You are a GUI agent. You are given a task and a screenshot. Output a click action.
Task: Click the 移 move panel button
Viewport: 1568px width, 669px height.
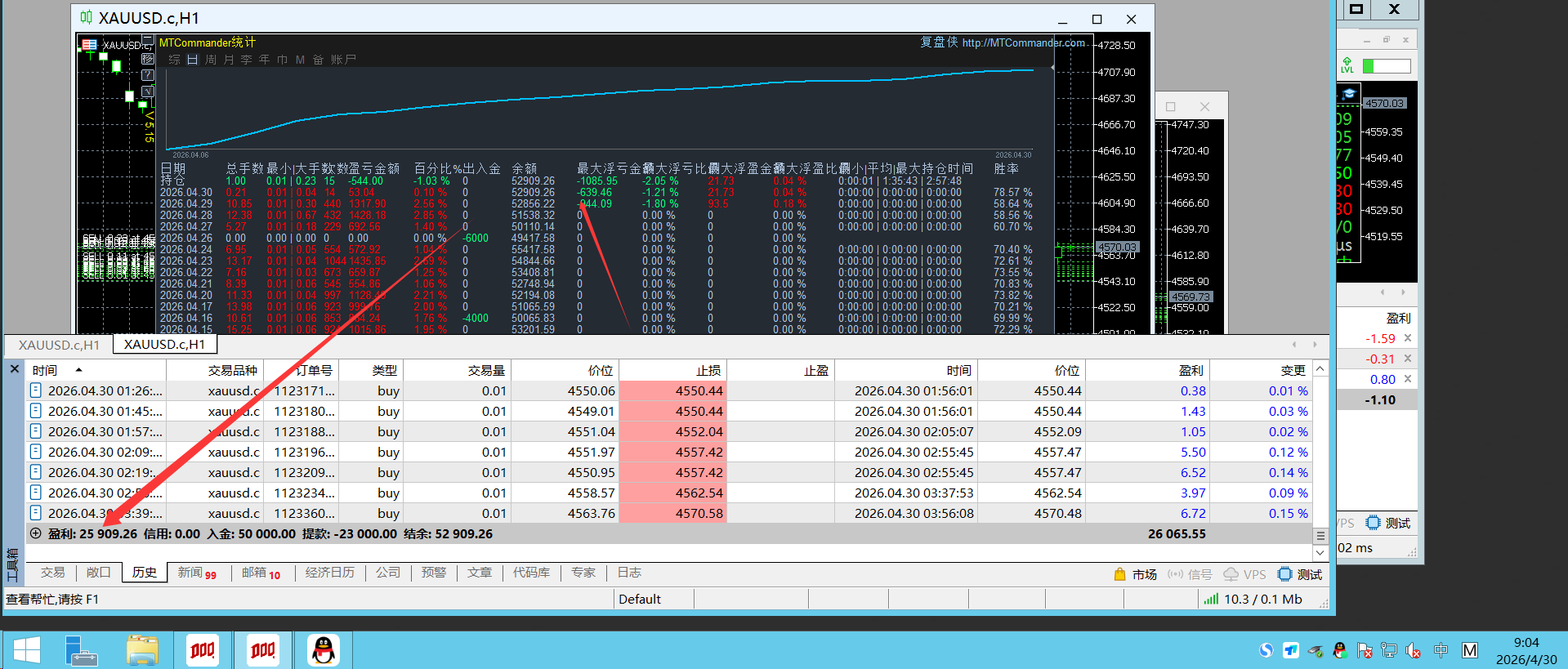click(x=148, y=59)
